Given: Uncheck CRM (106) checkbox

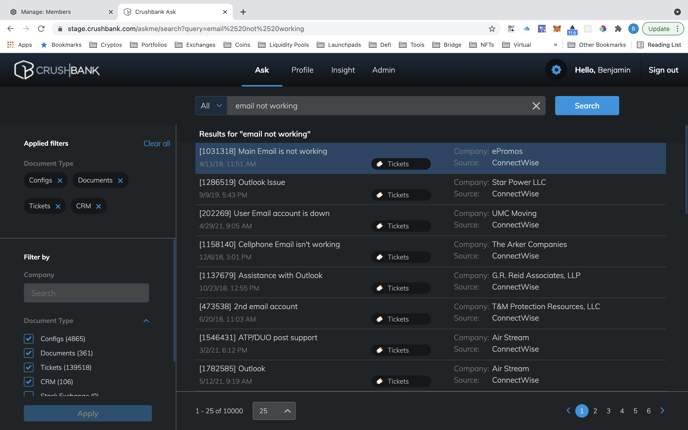Looking at the screenshot, I should pos(29,382).
